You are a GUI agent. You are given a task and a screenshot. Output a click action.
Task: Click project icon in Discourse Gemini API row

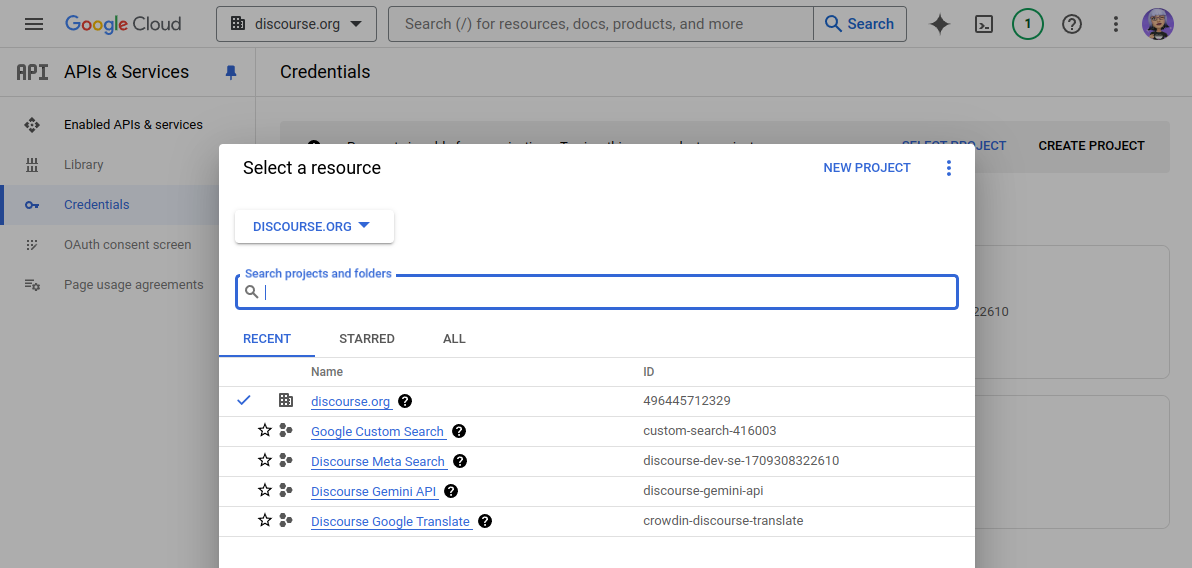coord(286,490)
